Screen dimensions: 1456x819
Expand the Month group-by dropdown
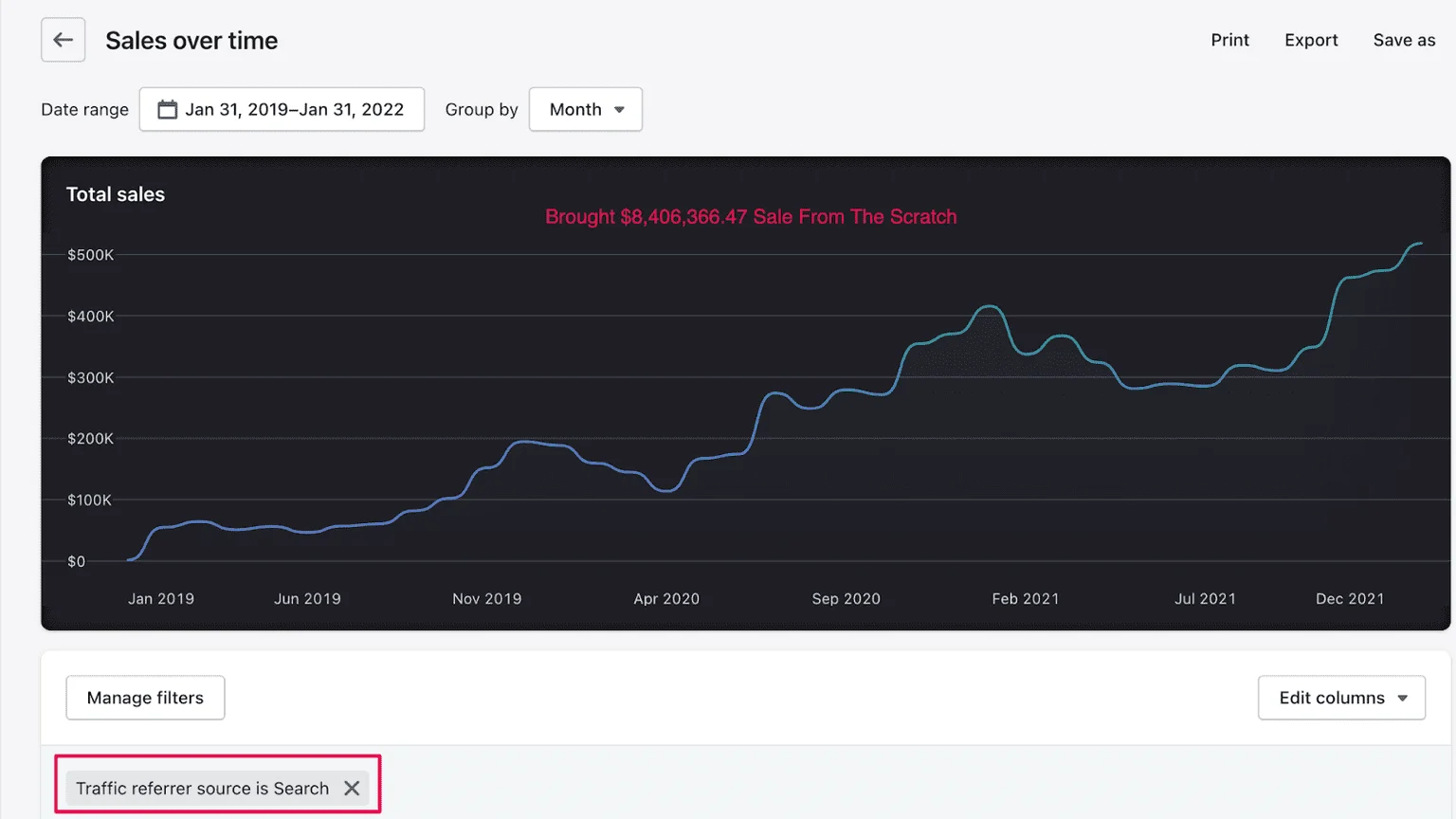click(x=585, y=110)
